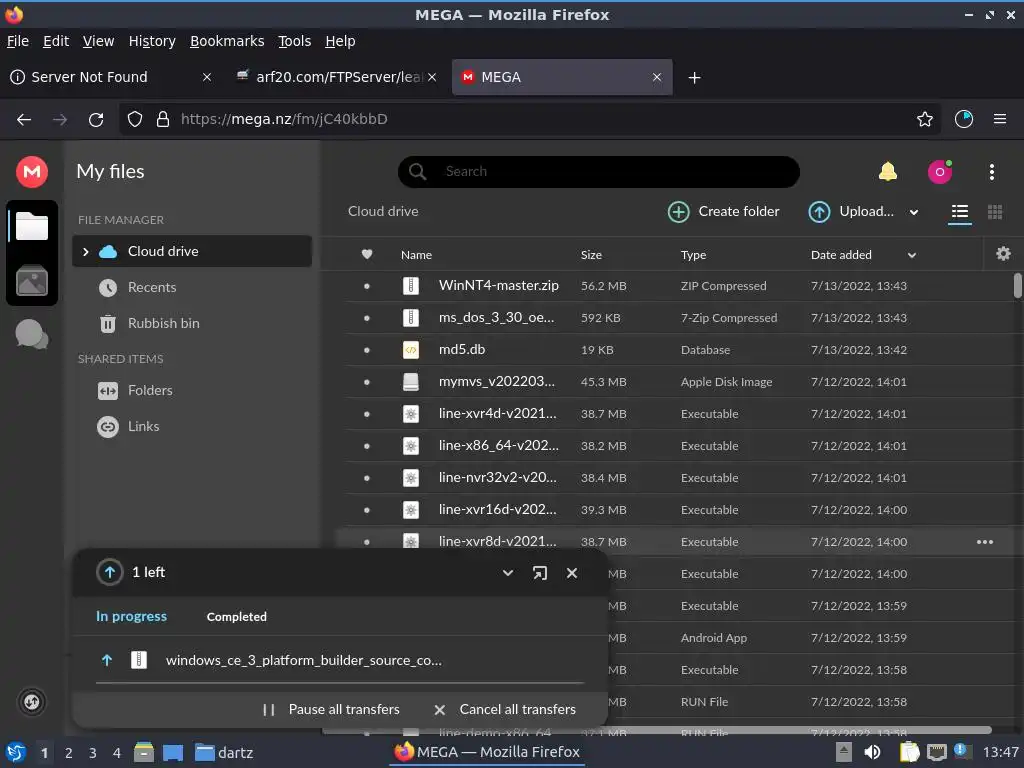Click the vertical file list scrollbar
The image size is (1024, 768).
tap(1017, 285)
